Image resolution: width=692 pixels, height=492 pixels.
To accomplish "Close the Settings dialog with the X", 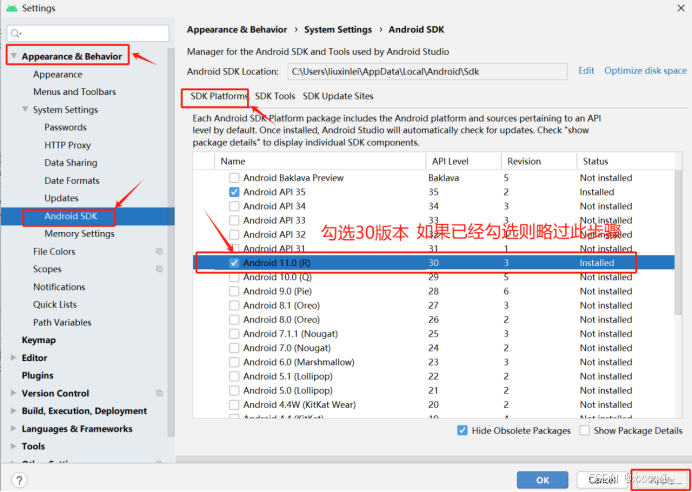I will [681, 8].
